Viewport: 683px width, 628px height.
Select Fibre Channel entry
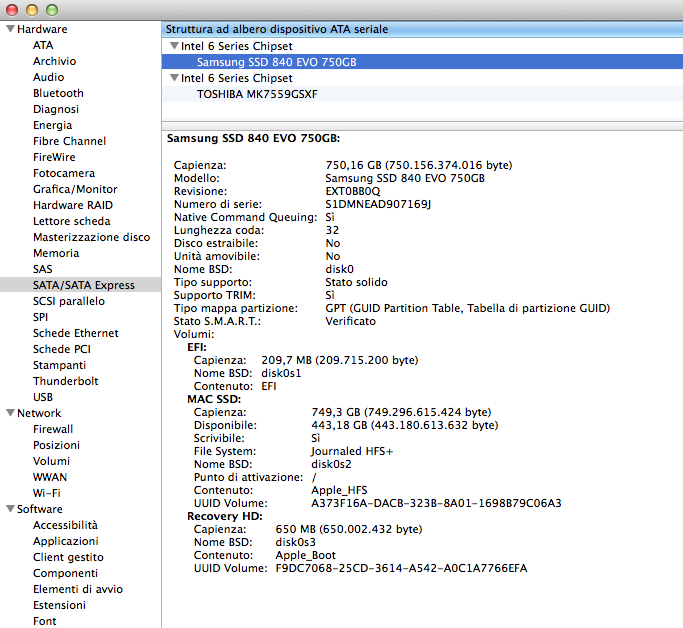tap(69, 141)
